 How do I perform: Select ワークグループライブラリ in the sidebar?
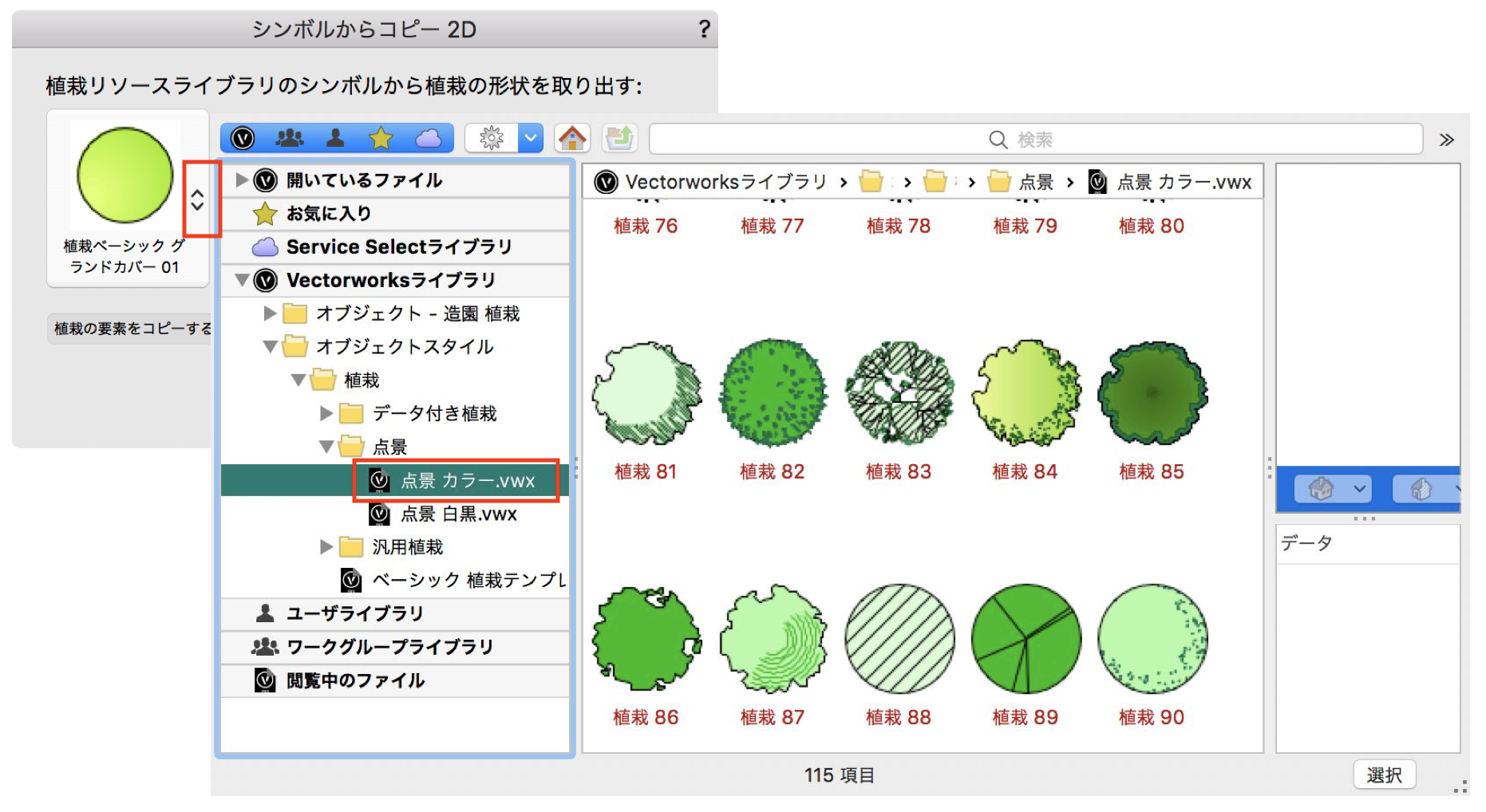[395, 647]
